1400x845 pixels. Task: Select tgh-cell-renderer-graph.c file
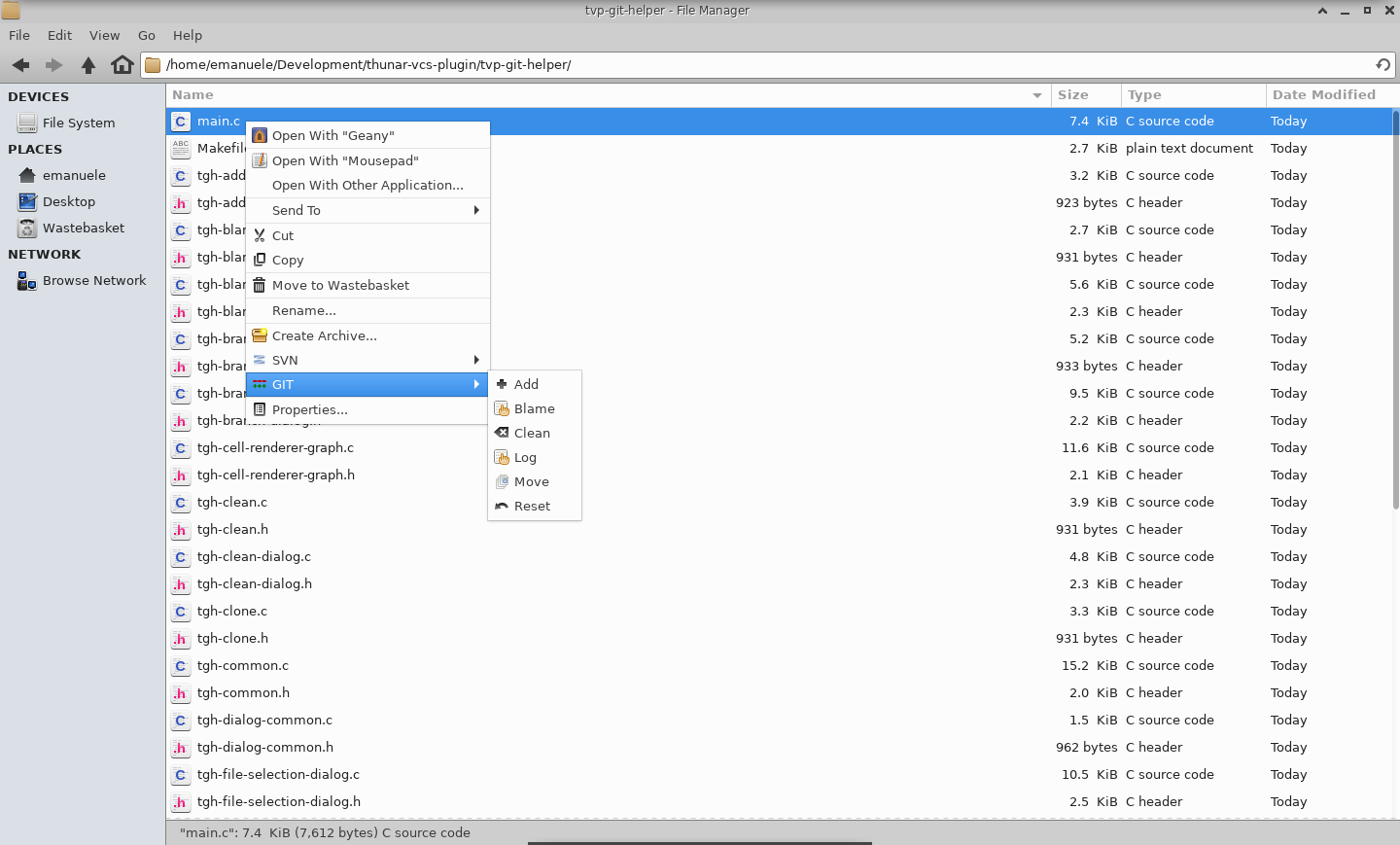275,447
